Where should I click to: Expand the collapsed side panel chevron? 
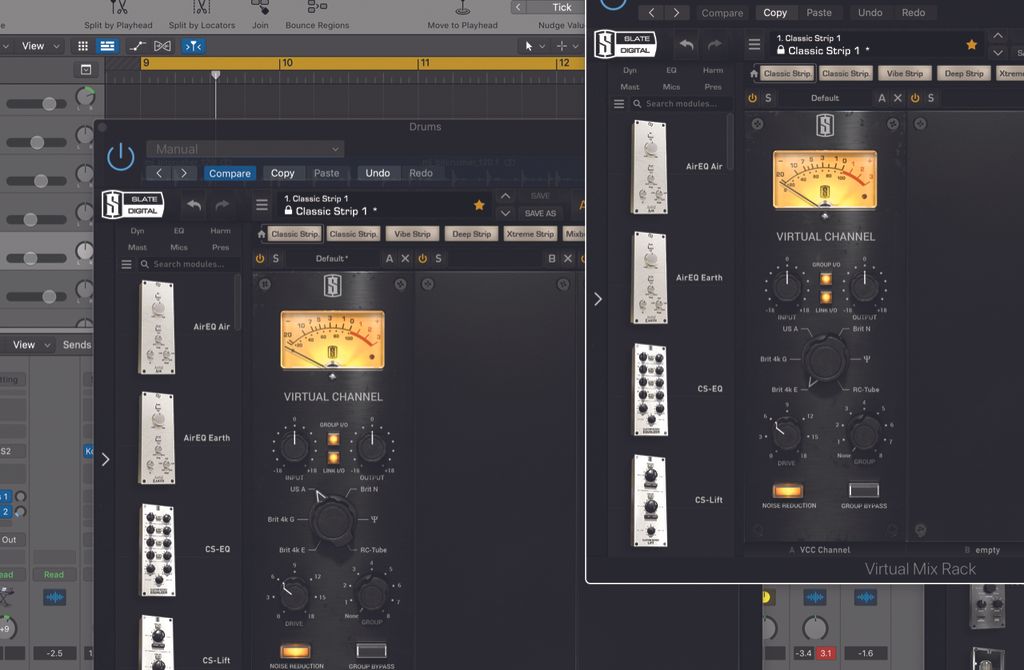click(598, 298)
